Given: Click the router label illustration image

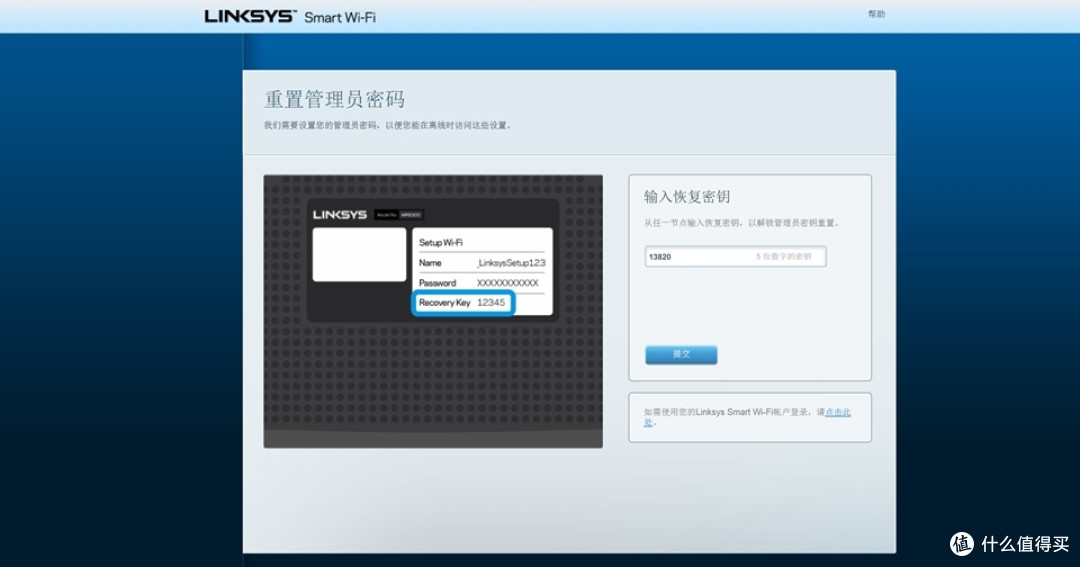Looking at the screenshot, I should (x=433, y=311).
